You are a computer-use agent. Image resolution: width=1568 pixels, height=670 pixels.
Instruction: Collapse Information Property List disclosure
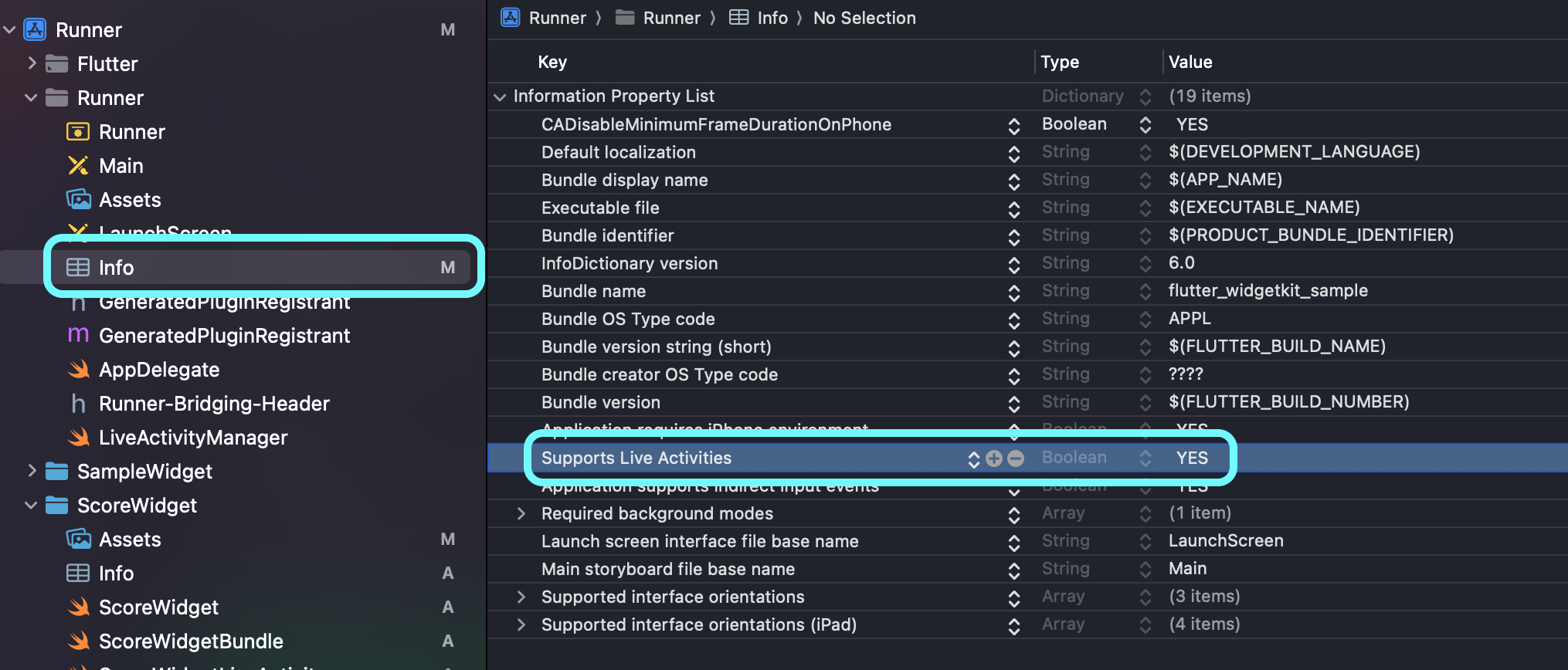point(500,97)
